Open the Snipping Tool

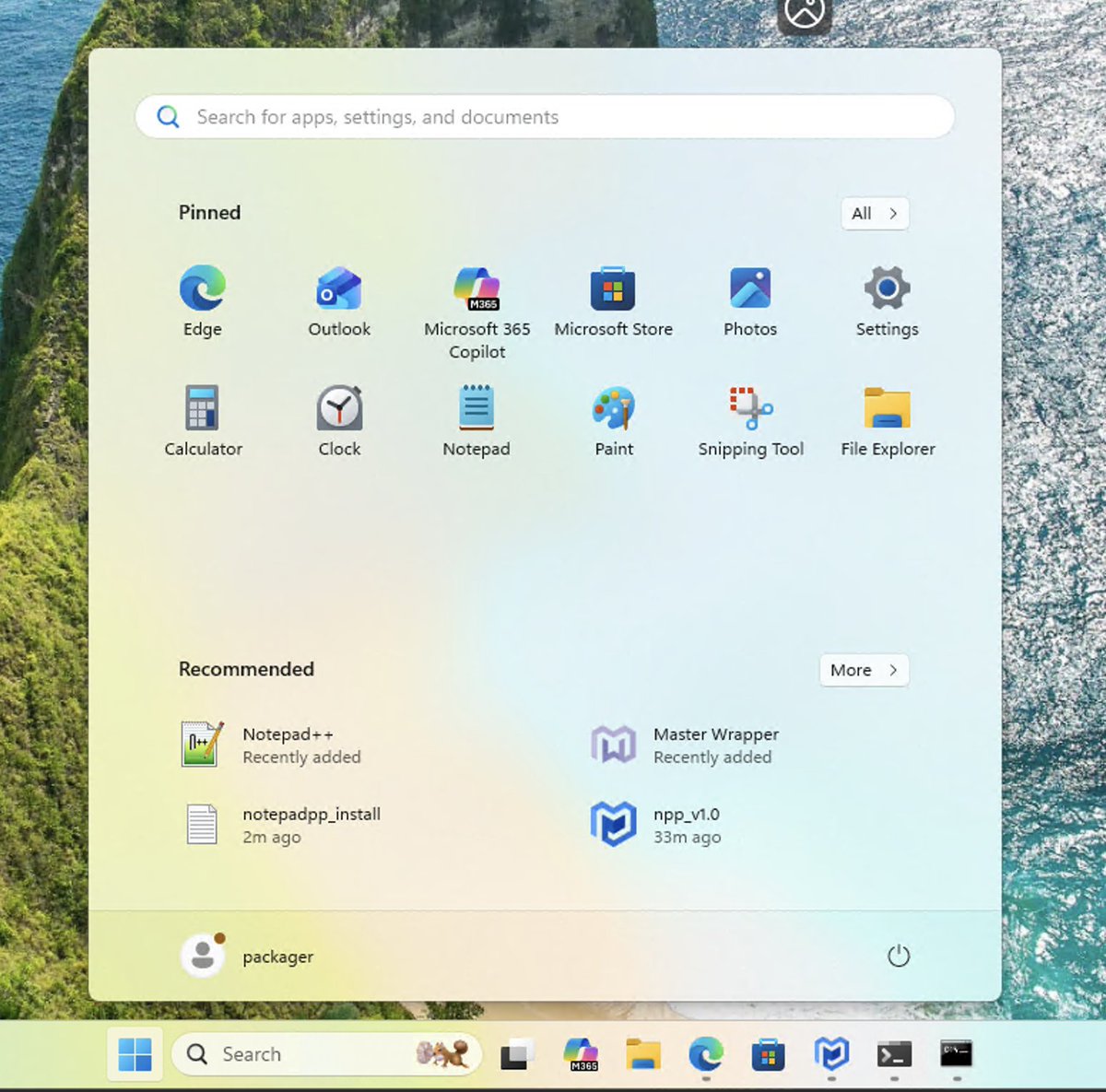click(x=750, y=422)
